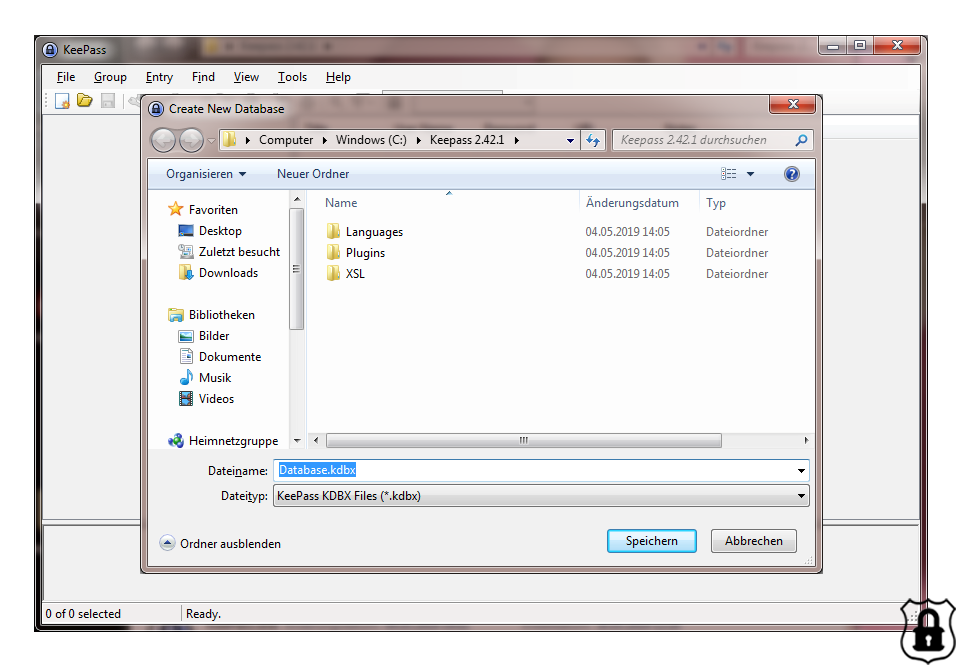Screen dimensions: 962x672
Task: Open the Help menu in KeePass
Action: (x=338, y=77)
